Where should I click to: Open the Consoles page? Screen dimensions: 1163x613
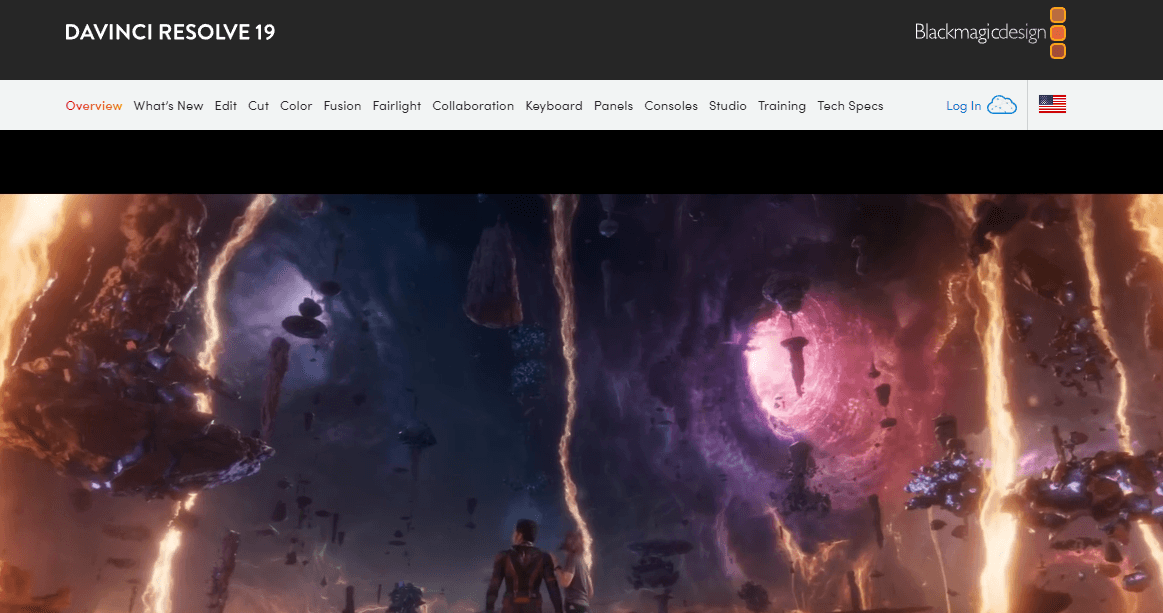coord(671,105)
